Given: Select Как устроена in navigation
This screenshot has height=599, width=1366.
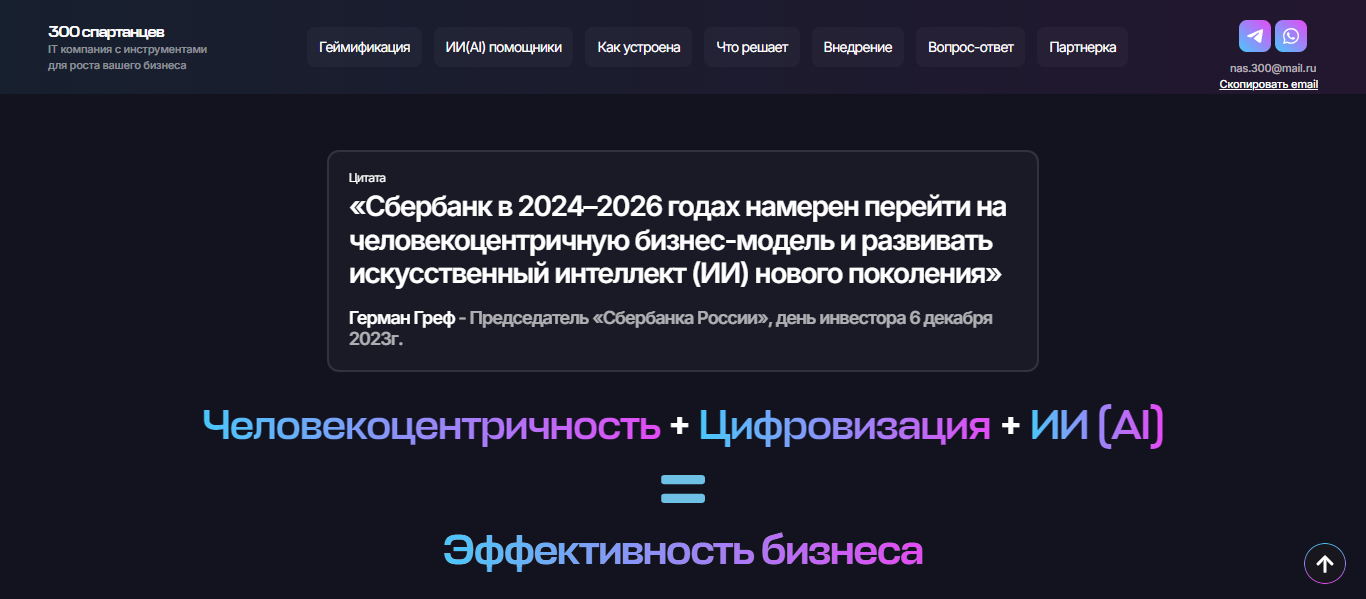Looking at the screenshot, I should [638, 47].
